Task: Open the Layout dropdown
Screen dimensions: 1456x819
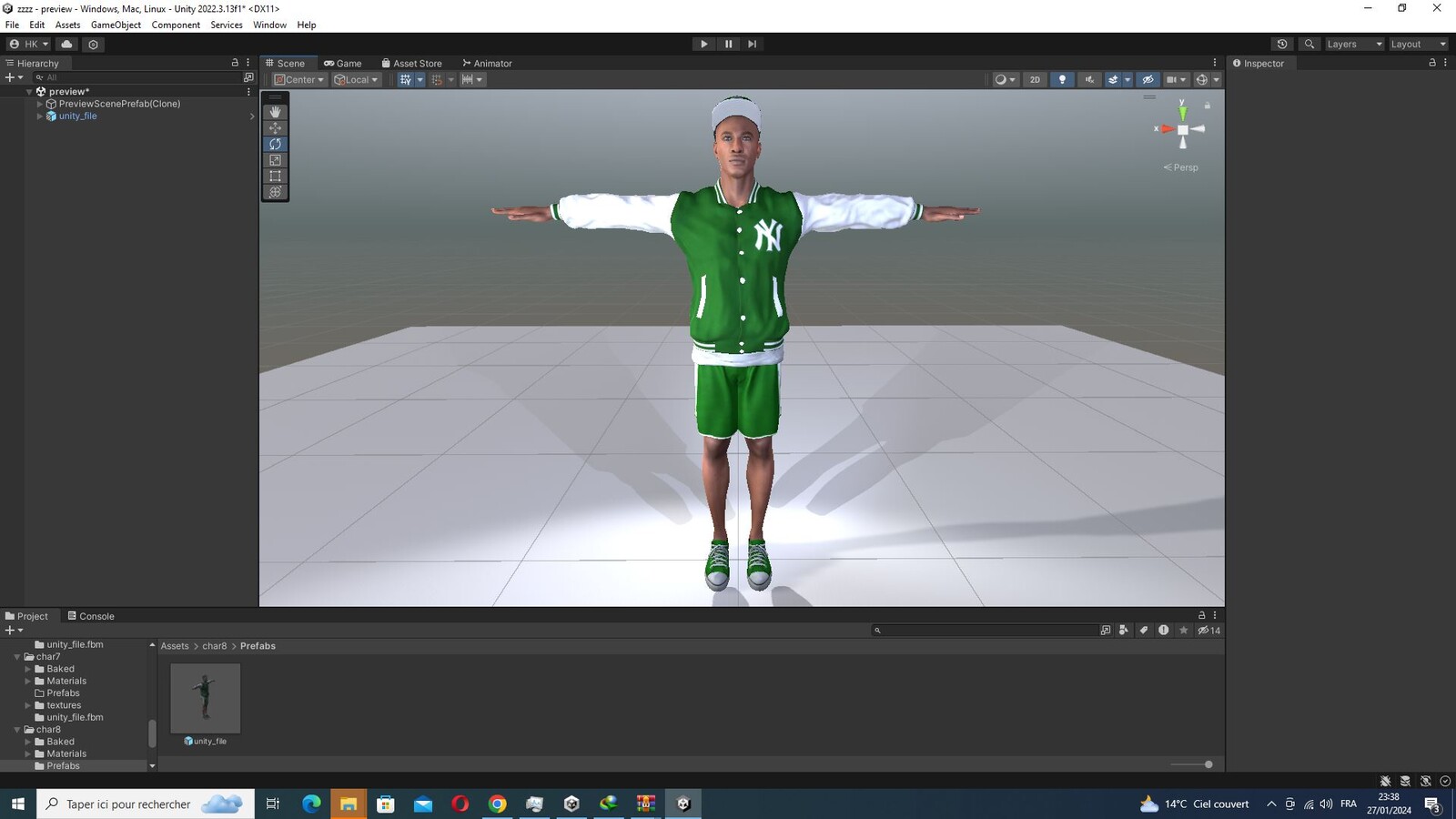Action: click(1418, 44)
